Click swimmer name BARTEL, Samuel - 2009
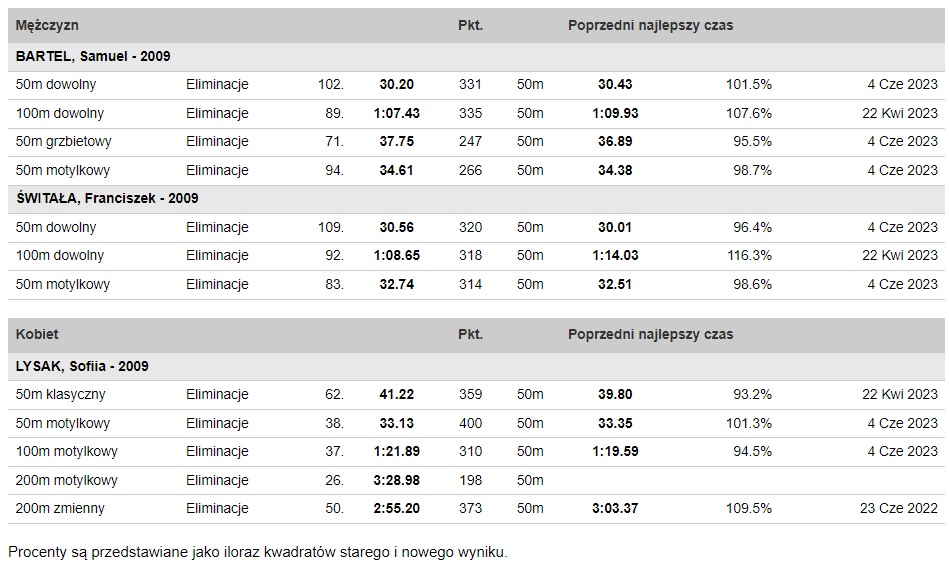Screen dimensions: 949x567 (93, 57)
